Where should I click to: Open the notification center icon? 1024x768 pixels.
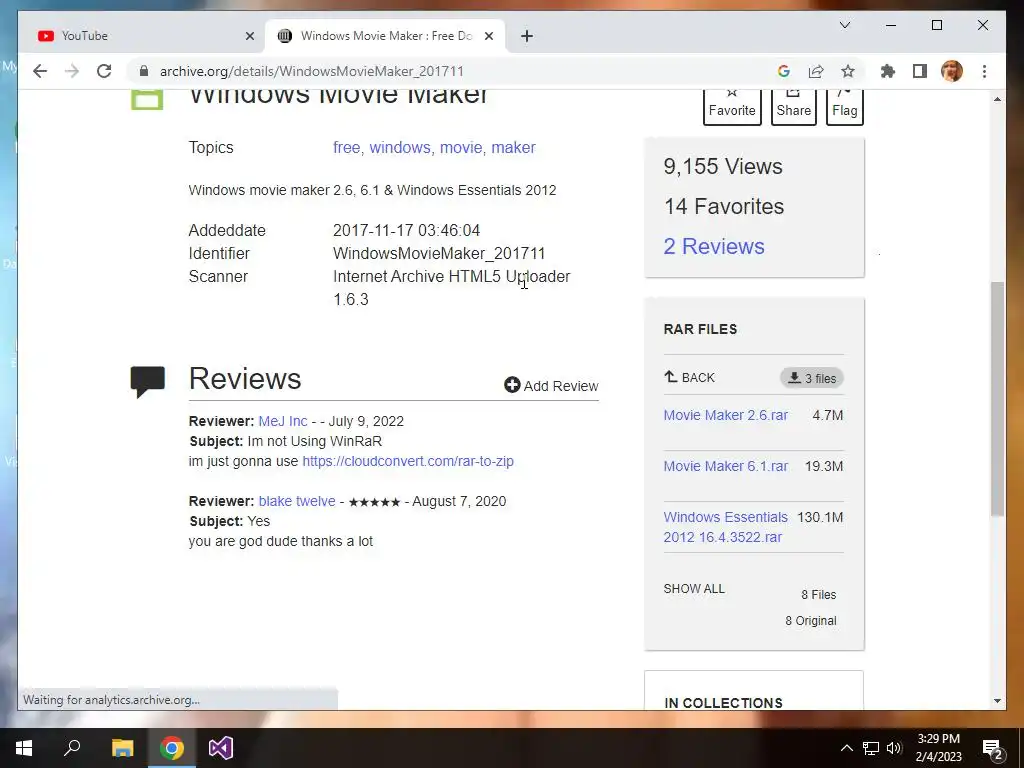(993, 748)
